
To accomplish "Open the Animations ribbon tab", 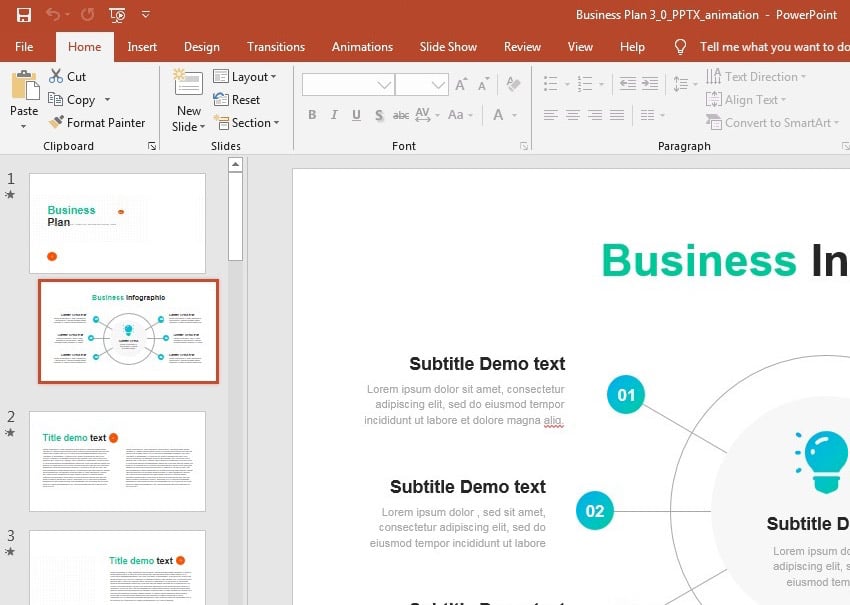I will [x=362, y=47].
